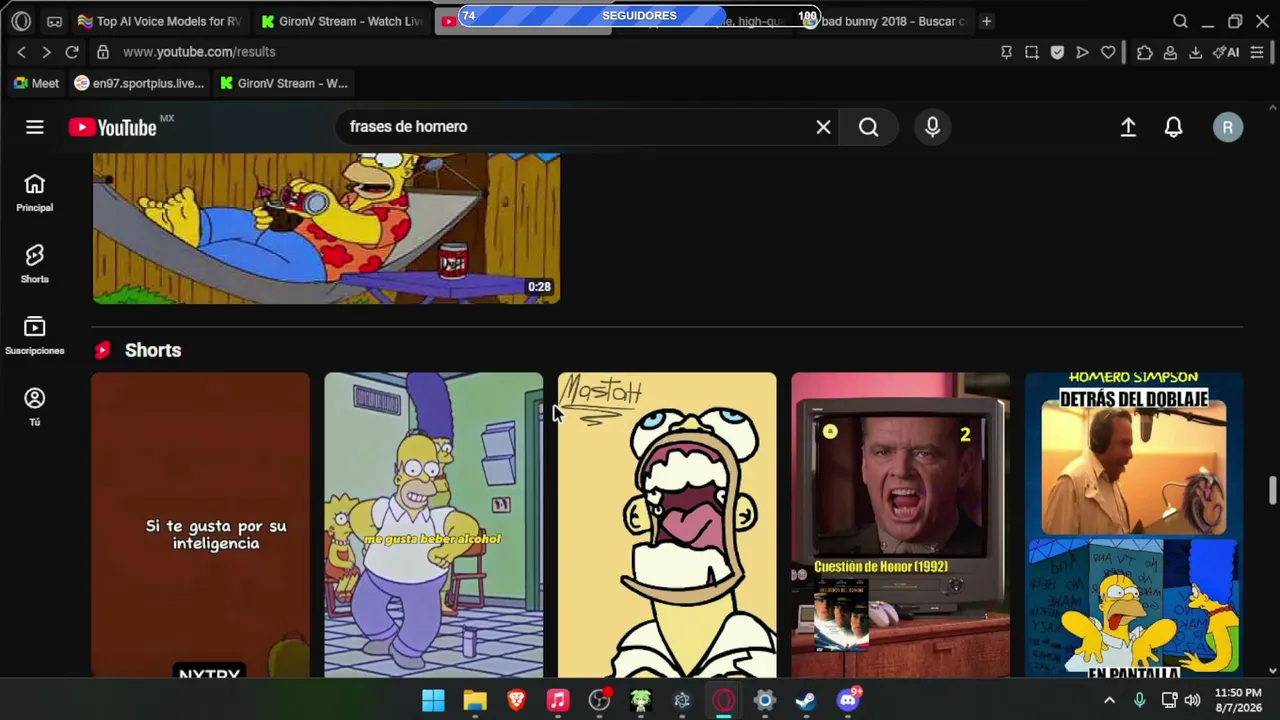Open the 'GironV Stream - W...' bookmark
The height and width of the screenshot is (720, 1280).
click(x=284, y=83)
